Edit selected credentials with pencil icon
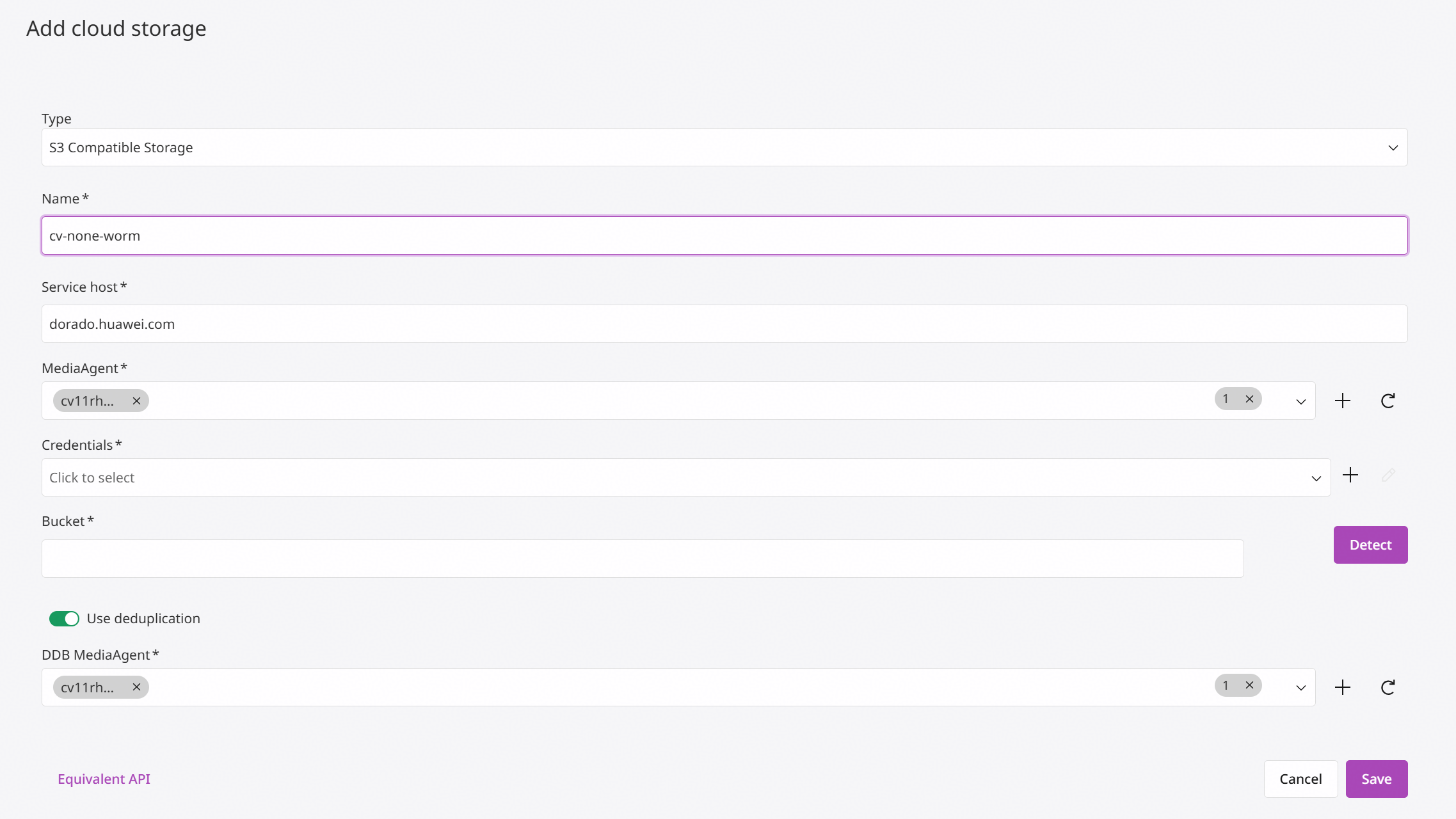 pyautogui.click(x=1388, y=475)
